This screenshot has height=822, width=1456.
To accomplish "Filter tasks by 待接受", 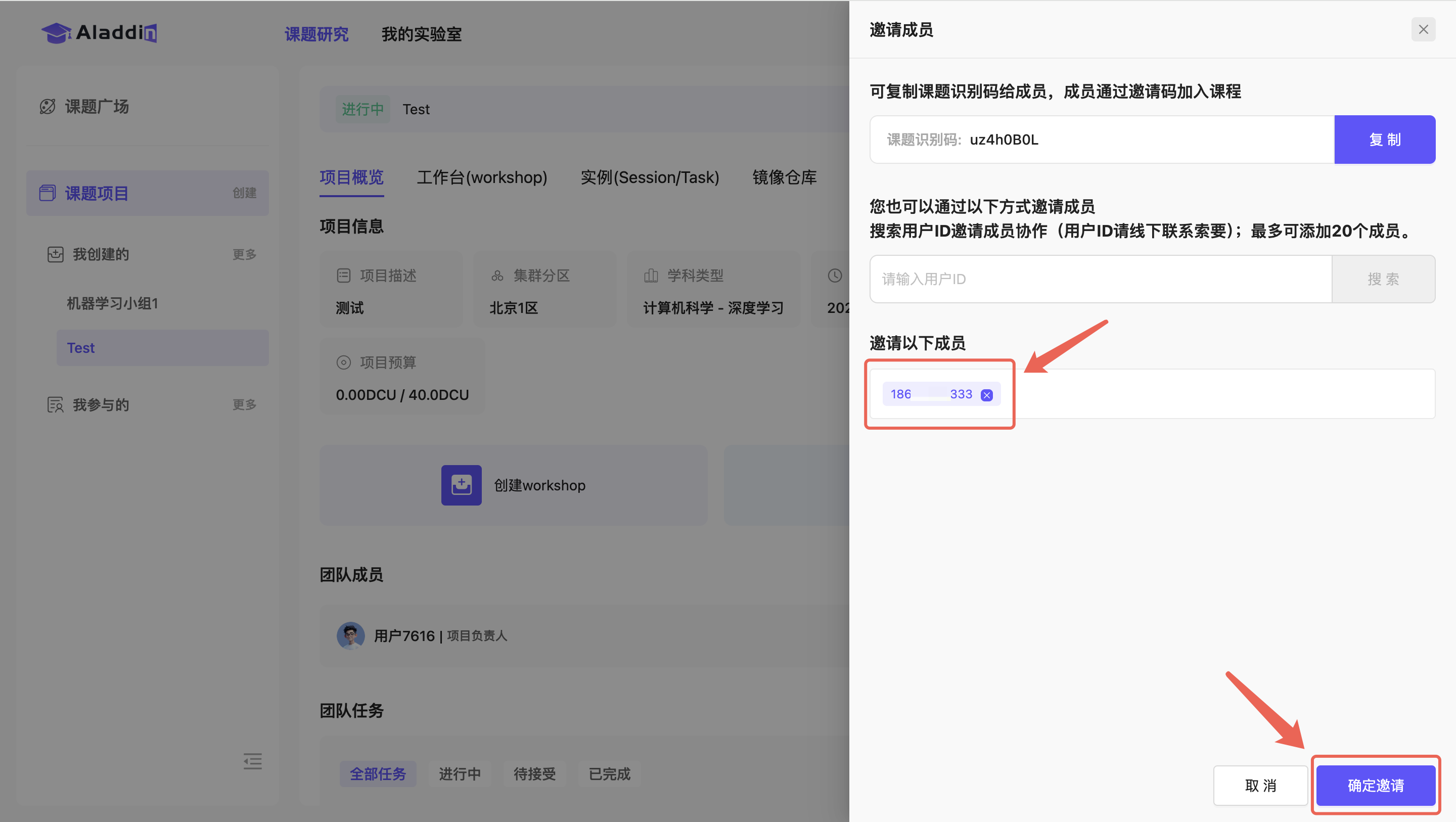I will (534, 773).
